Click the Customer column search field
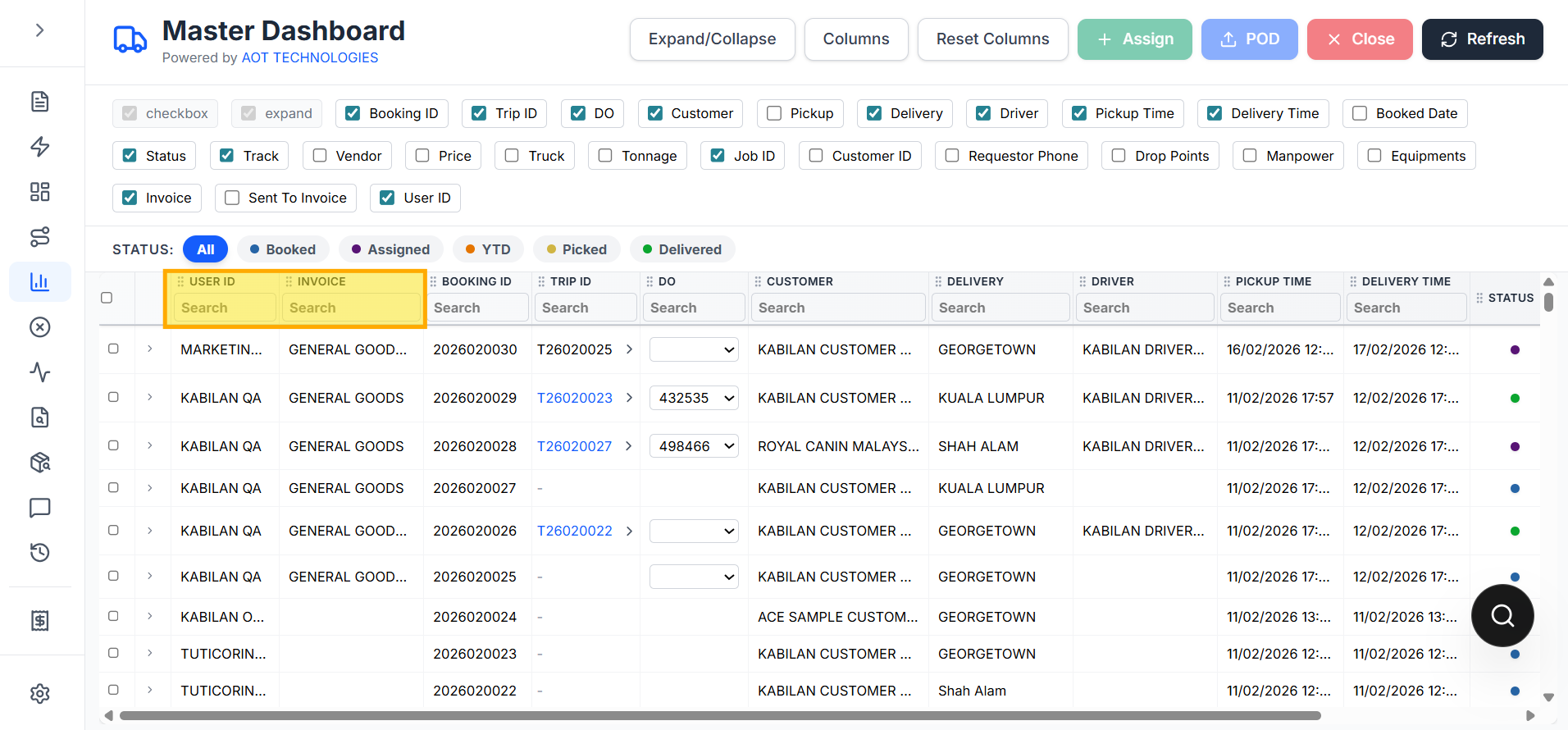This screenshot has width=1568, height=730. point(838,308)
